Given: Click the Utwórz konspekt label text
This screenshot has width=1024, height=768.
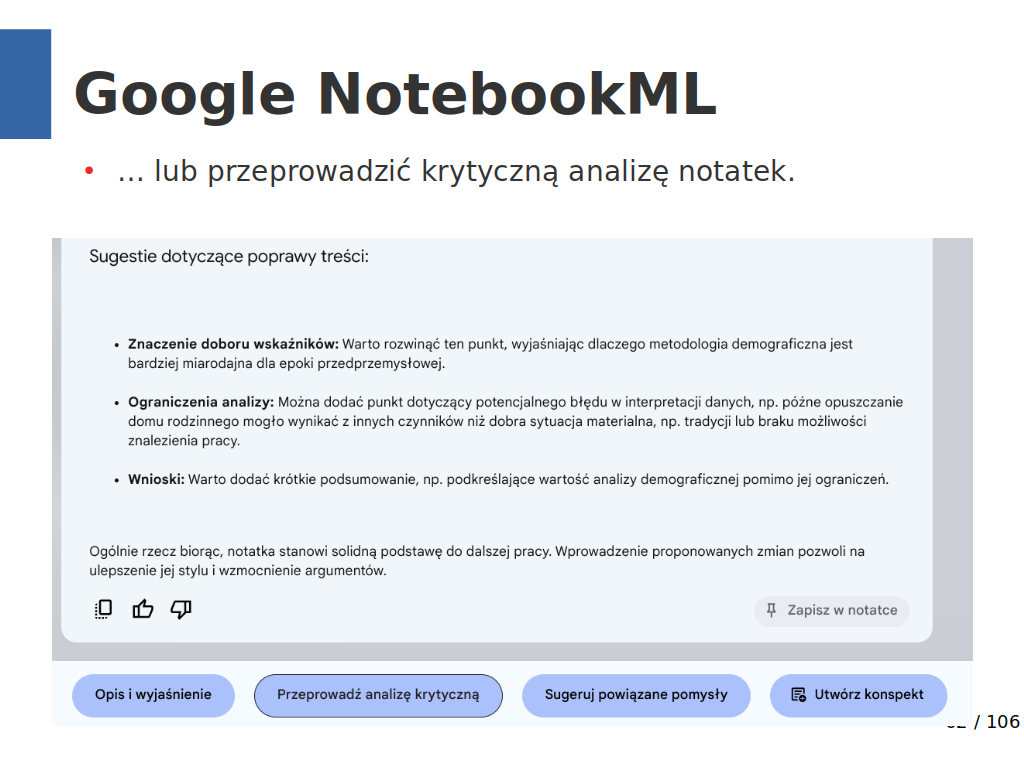Looking at the screenshot, I should [869, 695].
